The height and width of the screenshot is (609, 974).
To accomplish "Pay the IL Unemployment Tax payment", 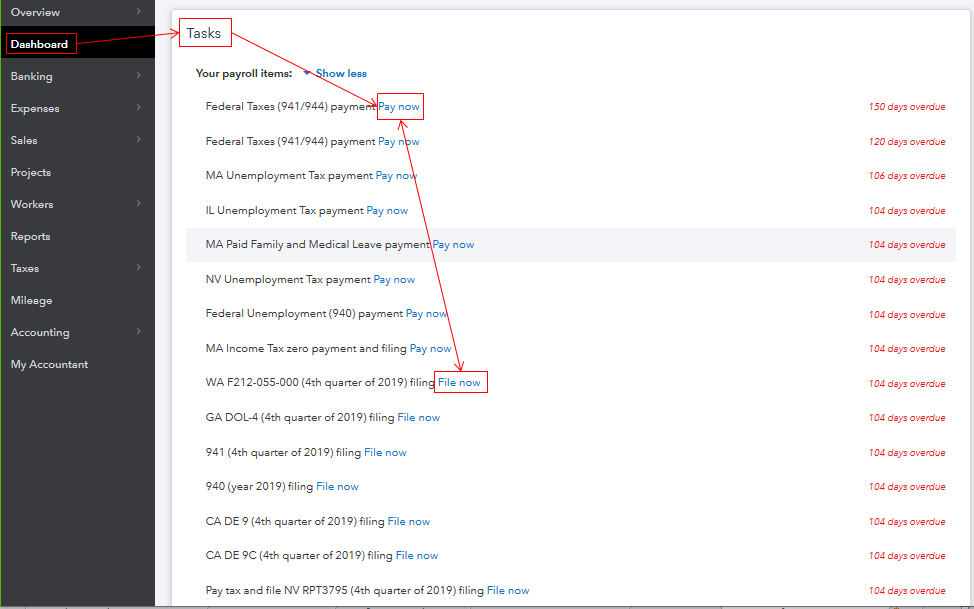I will tap(387, 210).
